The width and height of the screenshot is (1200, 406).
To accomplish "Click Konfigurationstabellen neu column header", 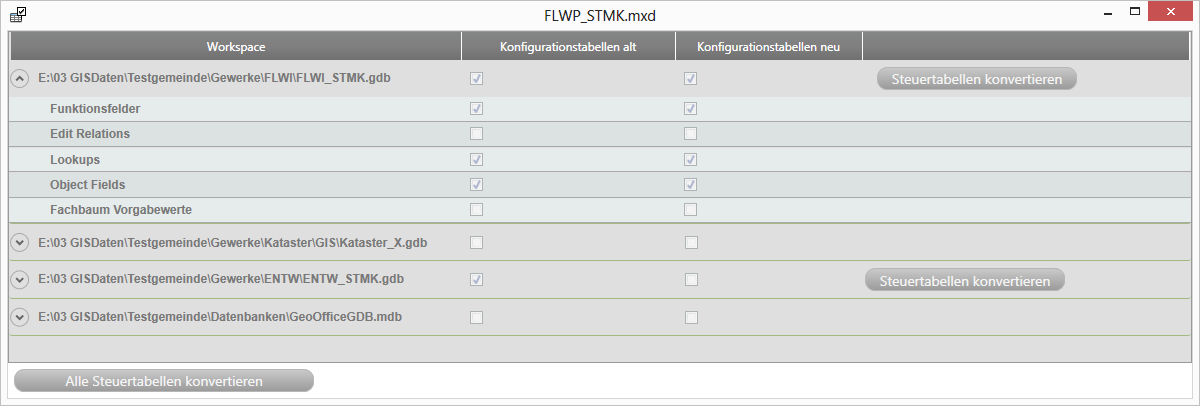I will (768, 47).
